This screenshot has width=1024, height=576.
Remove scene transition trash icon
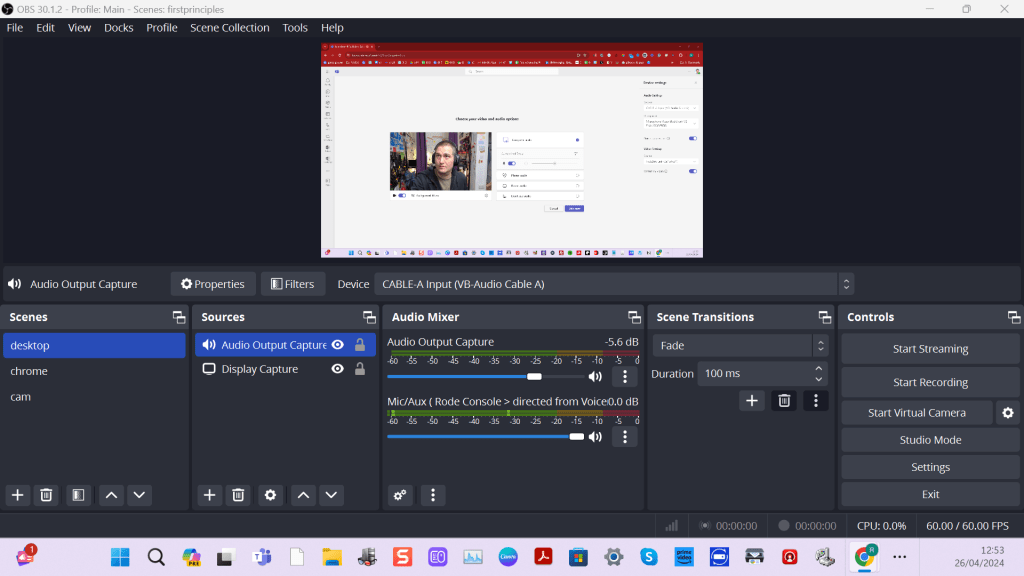click(784, 400)
